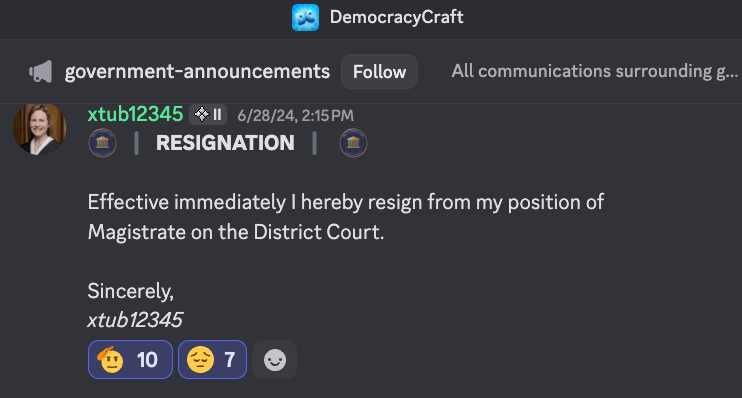Open the courthouse emoji right of RESIGNATION

pos(353,143)
